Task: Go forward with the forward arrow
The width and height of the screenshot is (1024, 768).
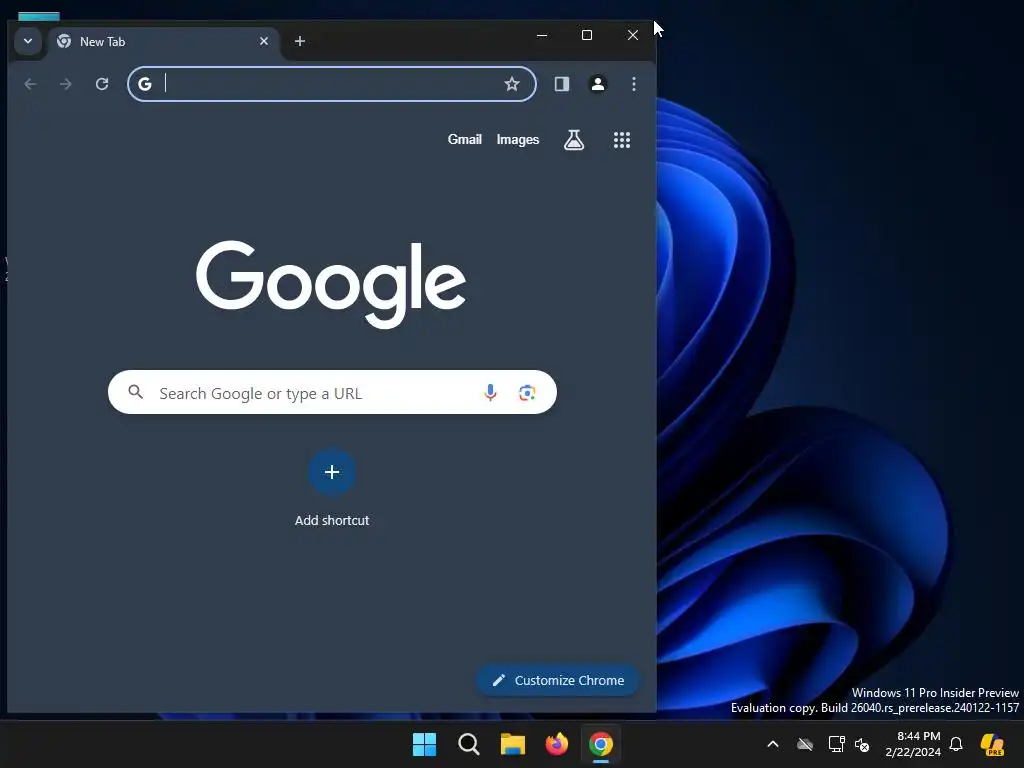Action: click(66, 84)
